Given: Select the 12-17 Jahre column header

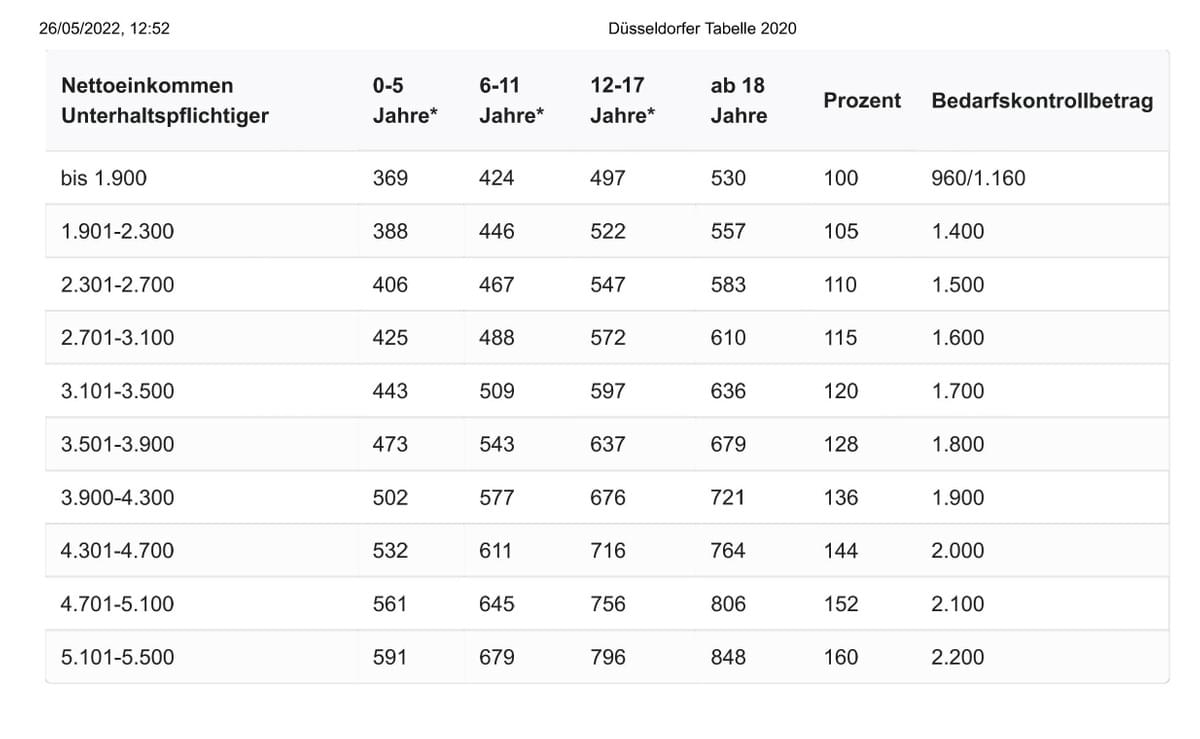Looking at the screenshot, I should (x=622, y=101).
